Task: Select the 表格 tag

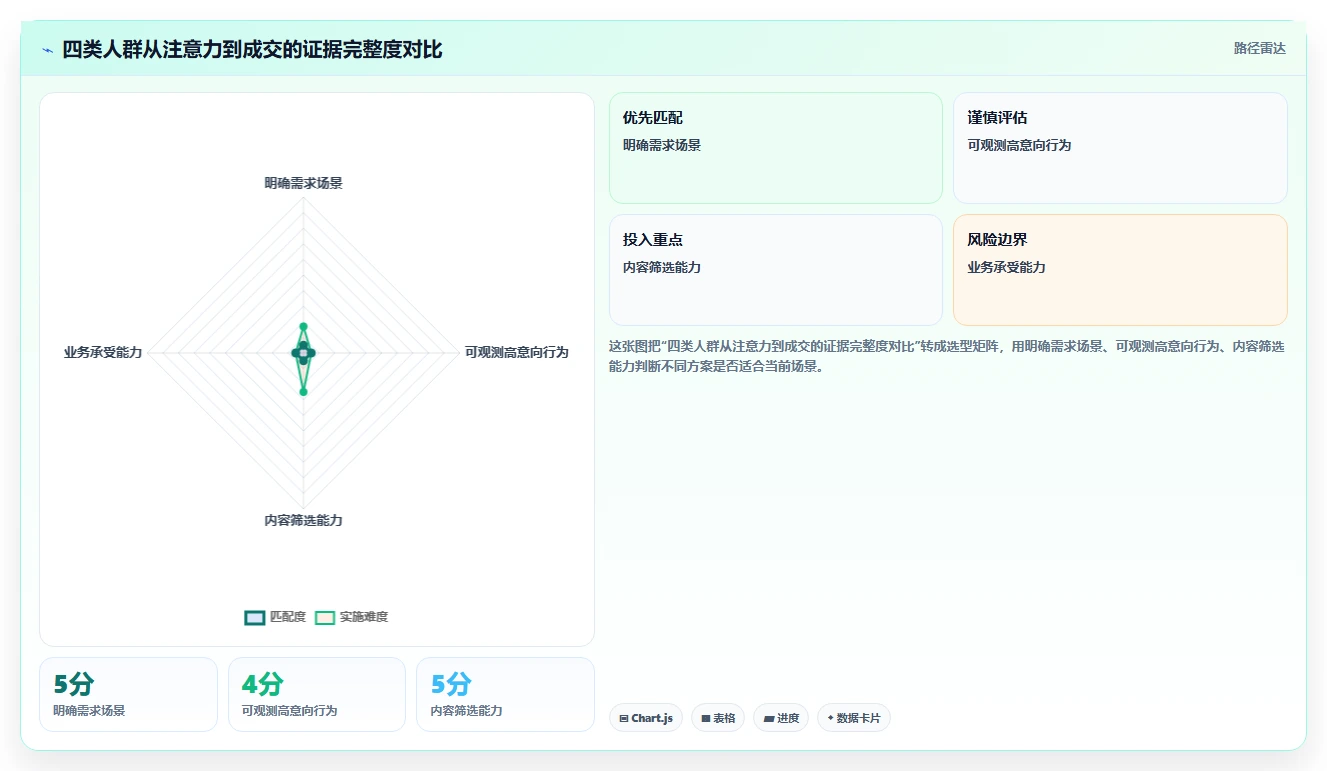Action: tap(718, 718)
